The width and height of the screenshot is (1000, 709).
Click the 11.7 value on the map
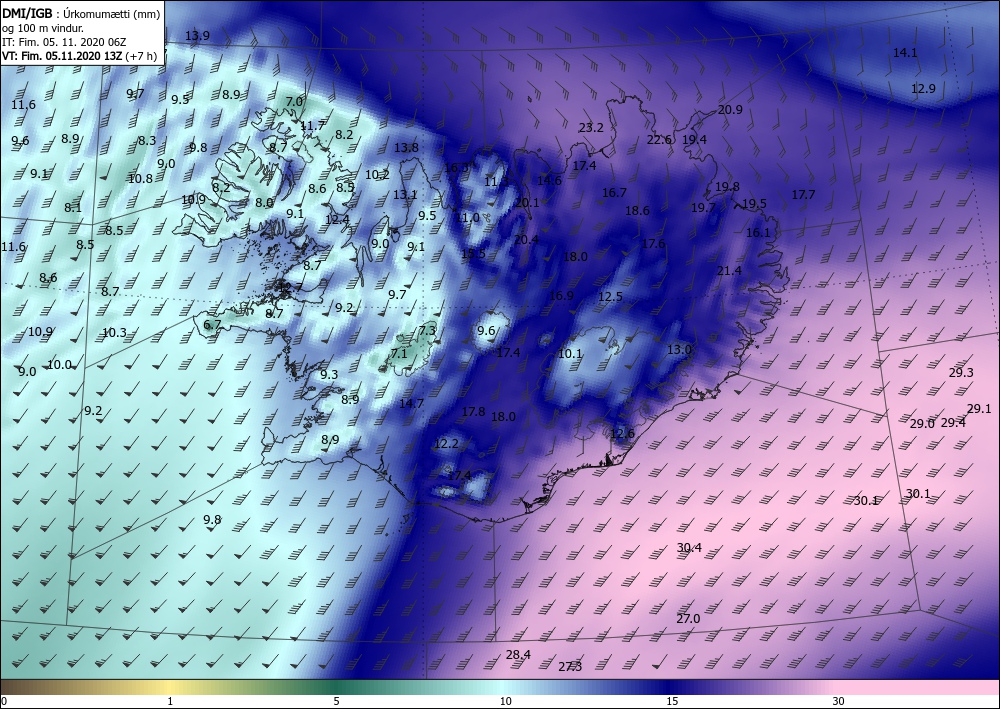click(312, 126)
